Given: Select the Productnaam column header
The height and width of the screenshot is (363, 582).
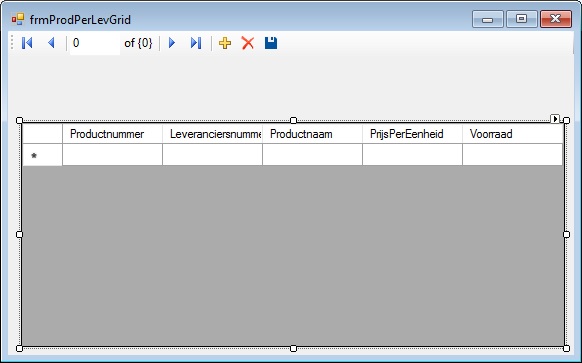Looking at the screenshot, I should [312, 134].
